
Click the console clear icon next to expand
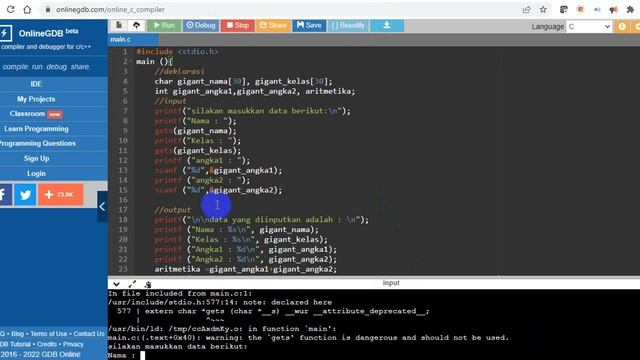click(x=148, y=284)
